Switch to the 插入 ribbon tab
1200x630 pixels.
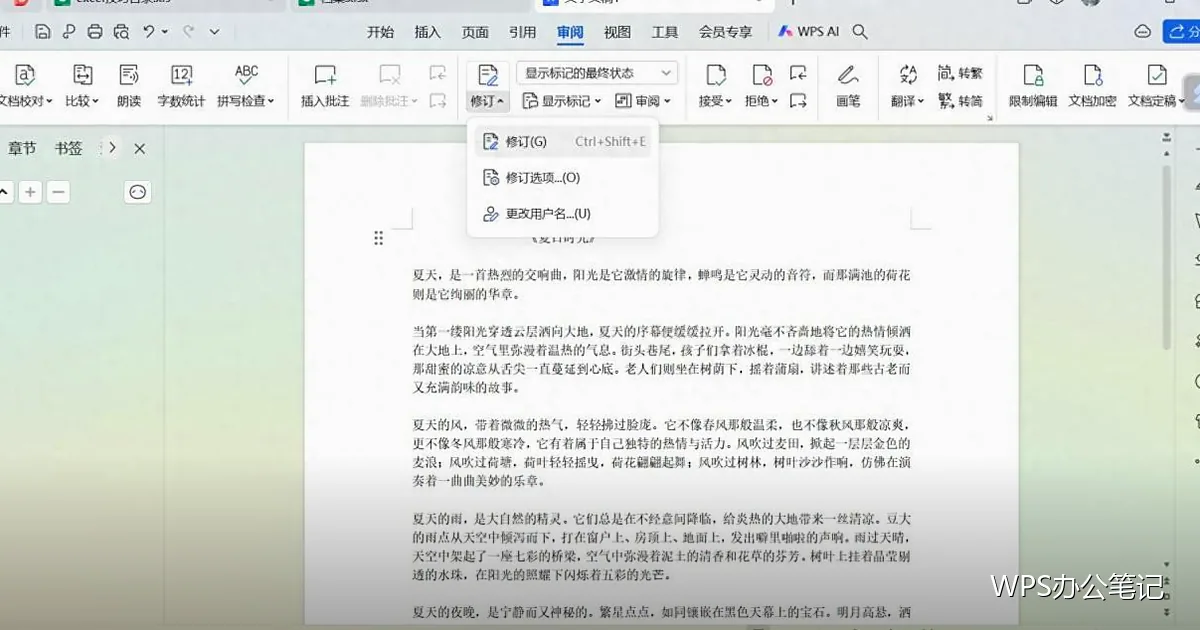(x=428, y=32)
